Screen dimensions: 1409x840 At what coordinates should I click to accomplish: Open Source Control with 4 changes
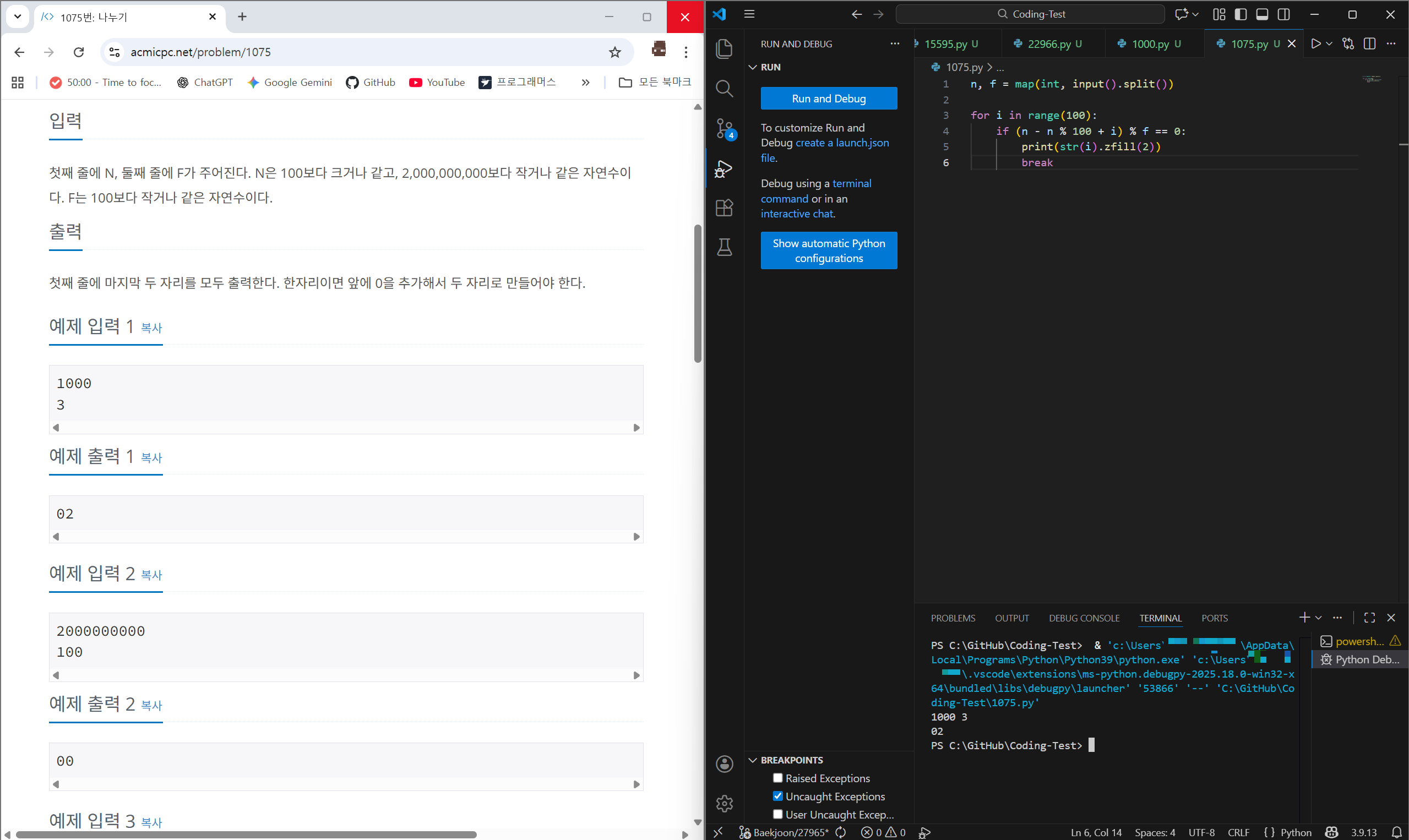(724, 128)
